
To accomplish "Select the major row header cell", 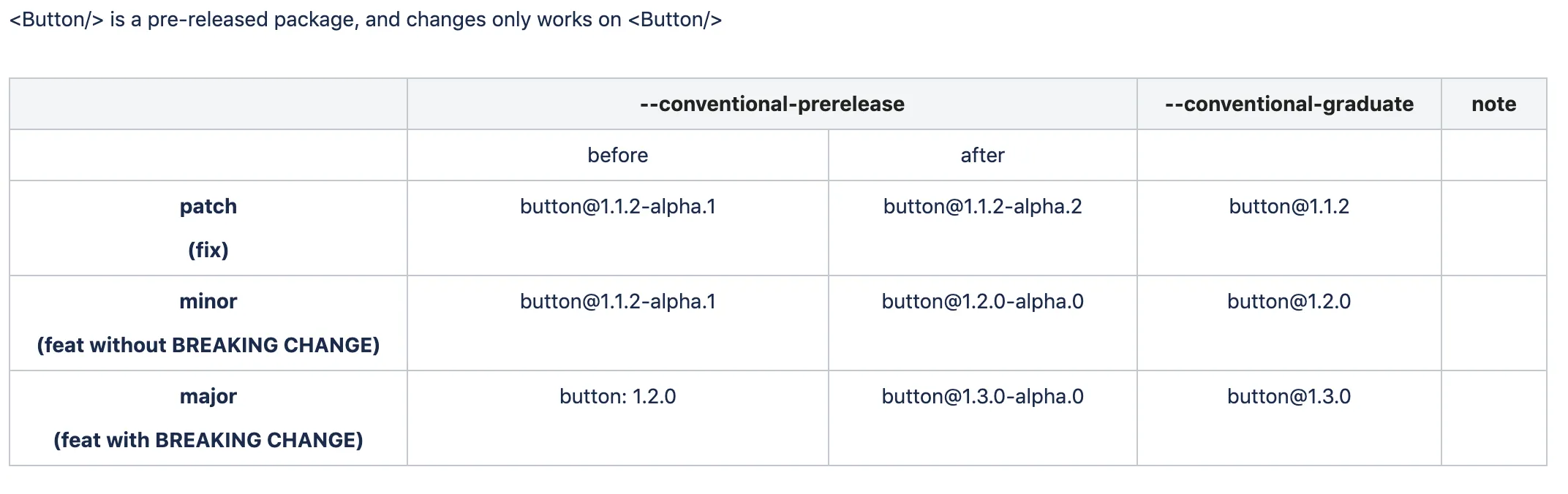I will pos(208,418).
